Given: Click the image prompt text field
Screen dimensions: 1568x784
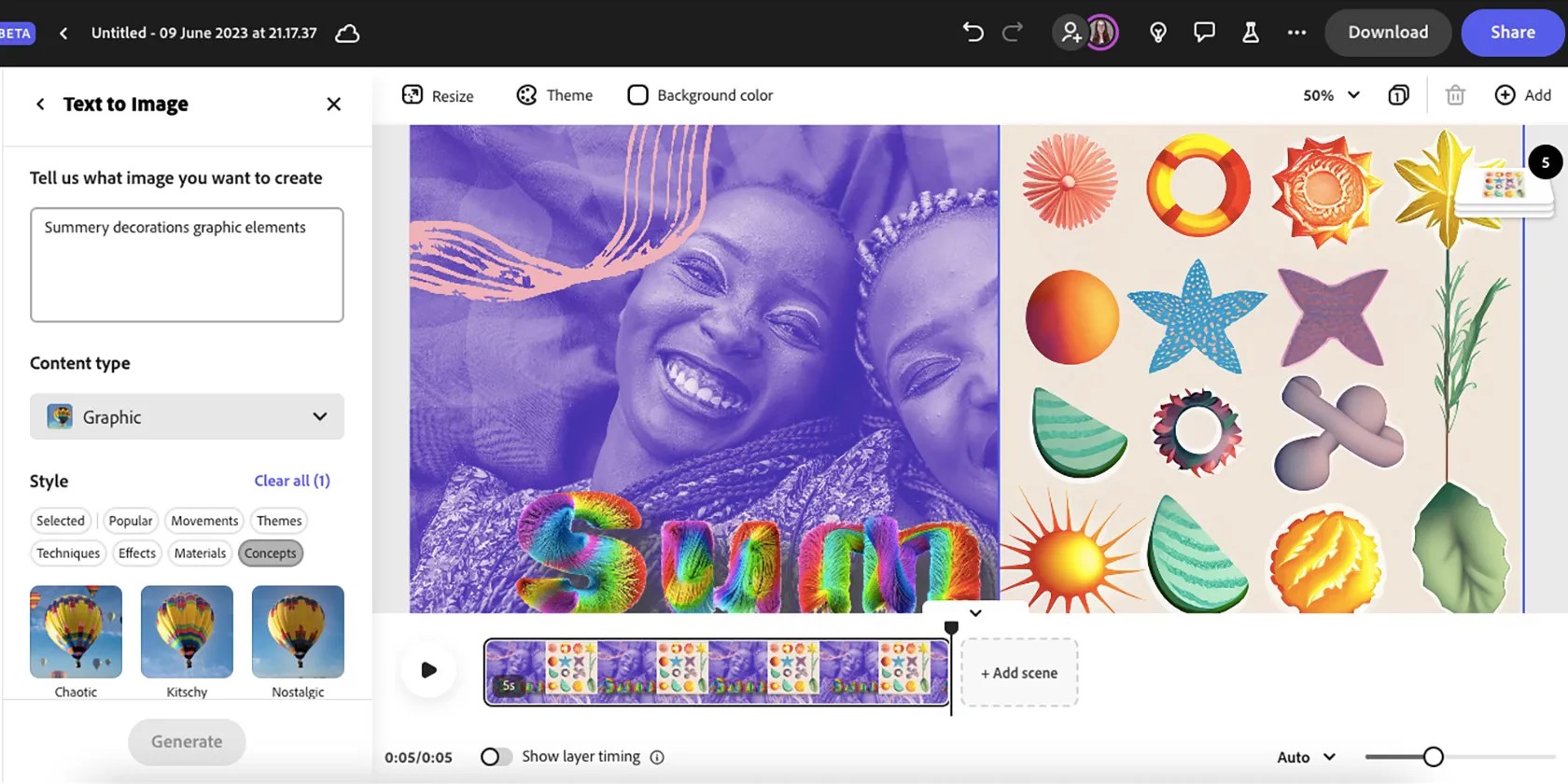Looking at the screenshot, I should pos(187,265).
